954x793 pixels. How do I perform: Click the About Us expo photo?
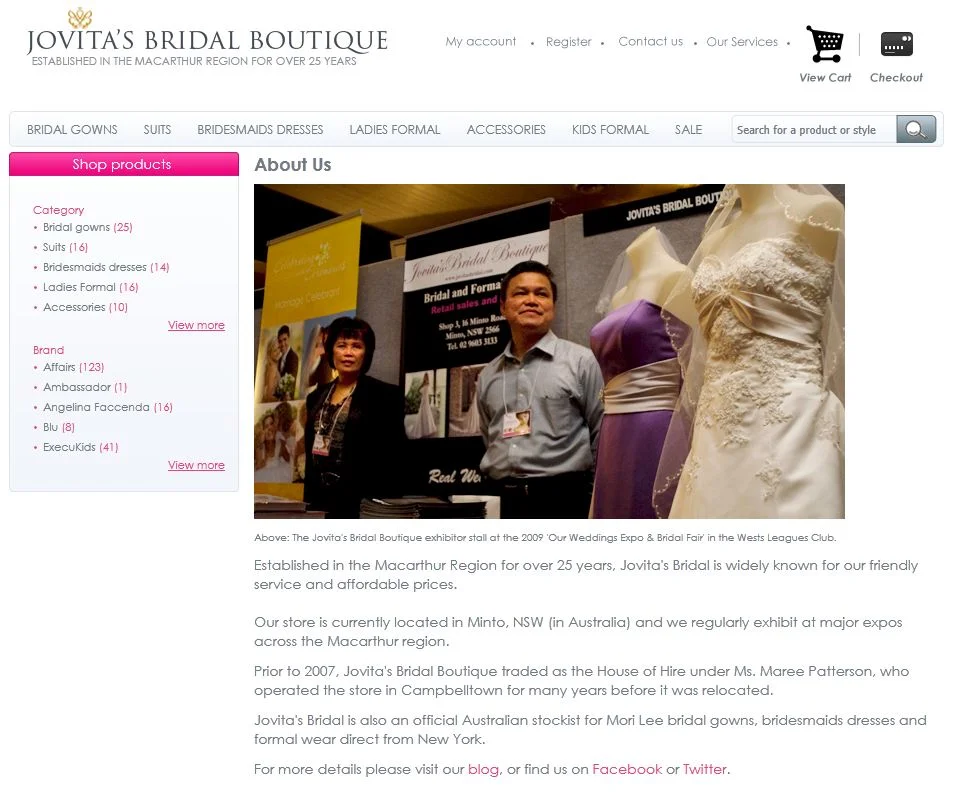point(549,351)
